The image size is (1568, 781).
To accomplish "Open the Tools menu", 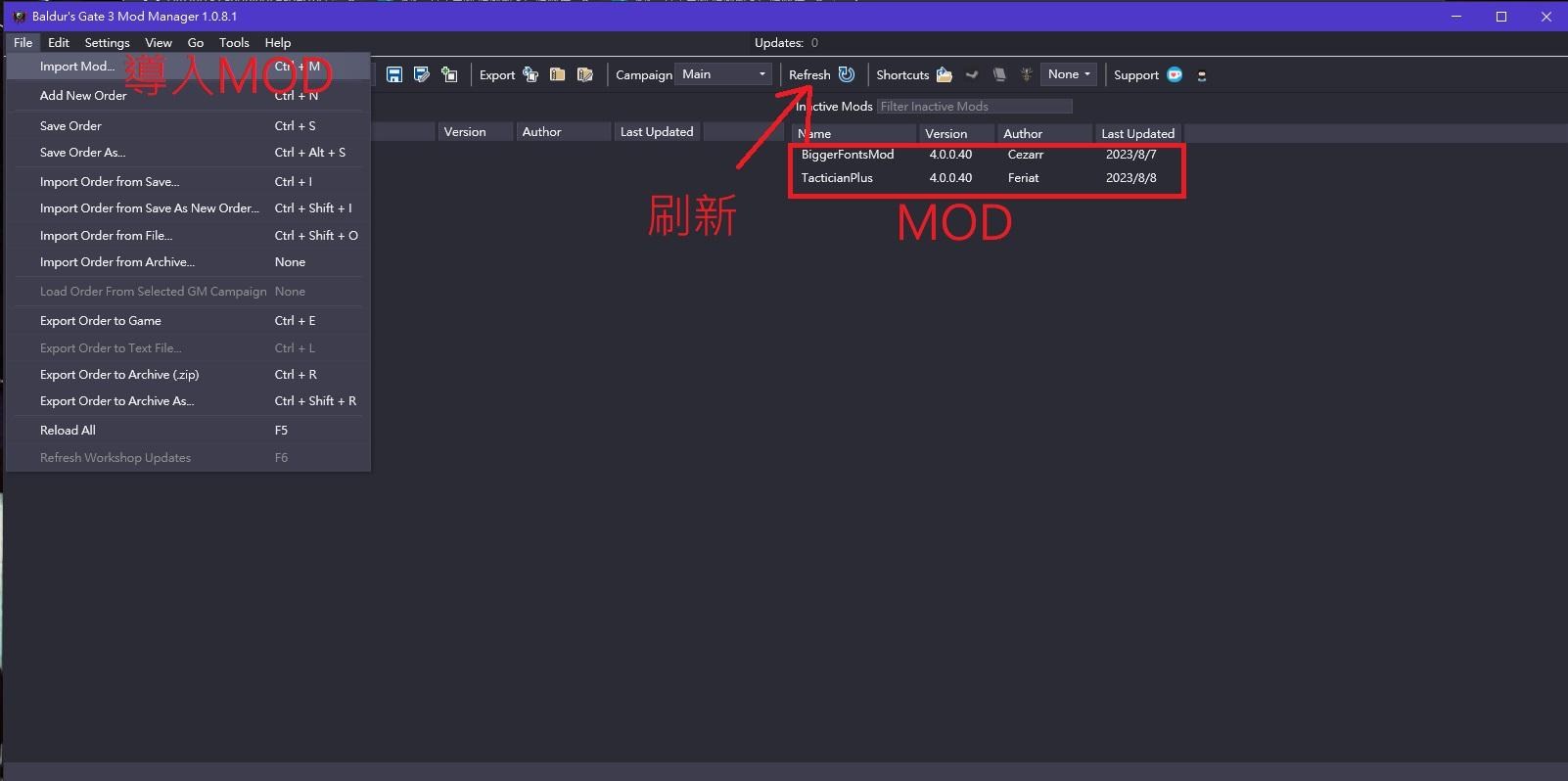I will point(234,42).
